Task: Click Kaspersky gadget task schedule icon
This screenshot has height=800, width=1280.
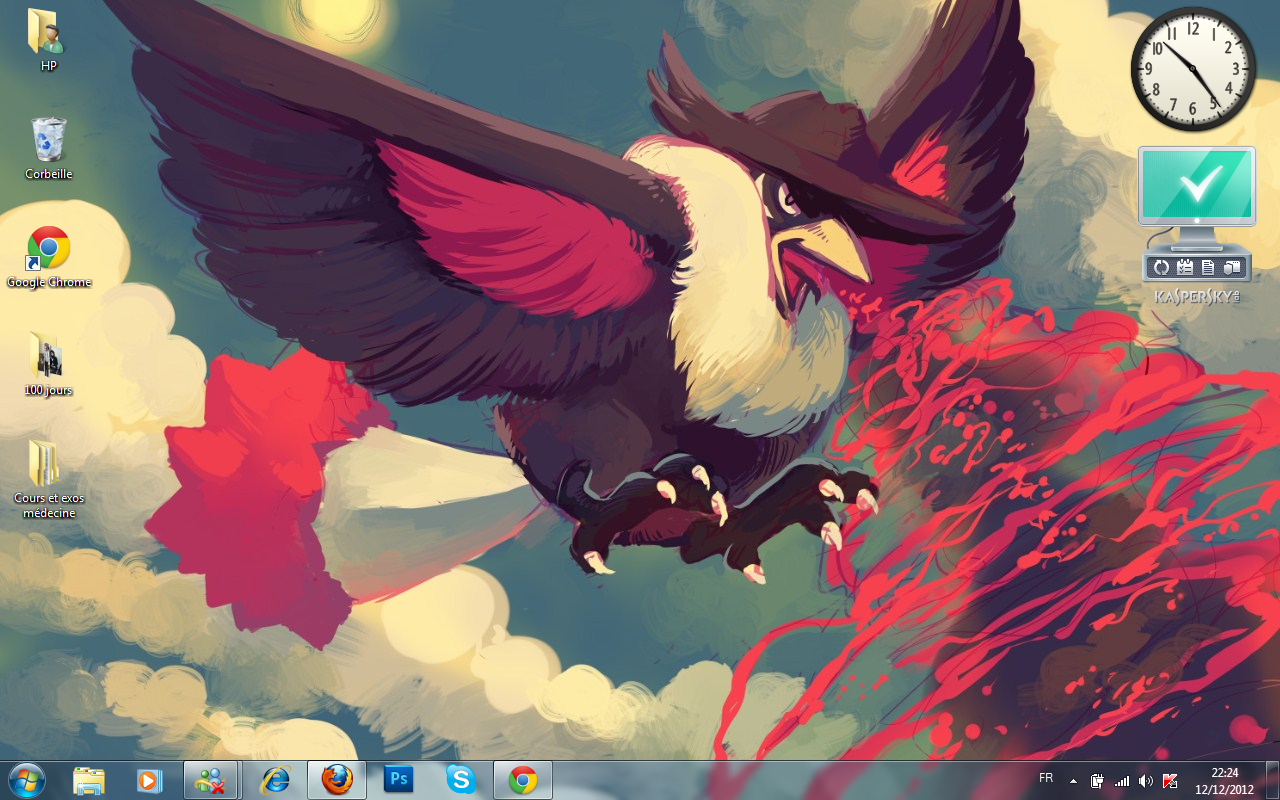Action: tap(1185, 267)
